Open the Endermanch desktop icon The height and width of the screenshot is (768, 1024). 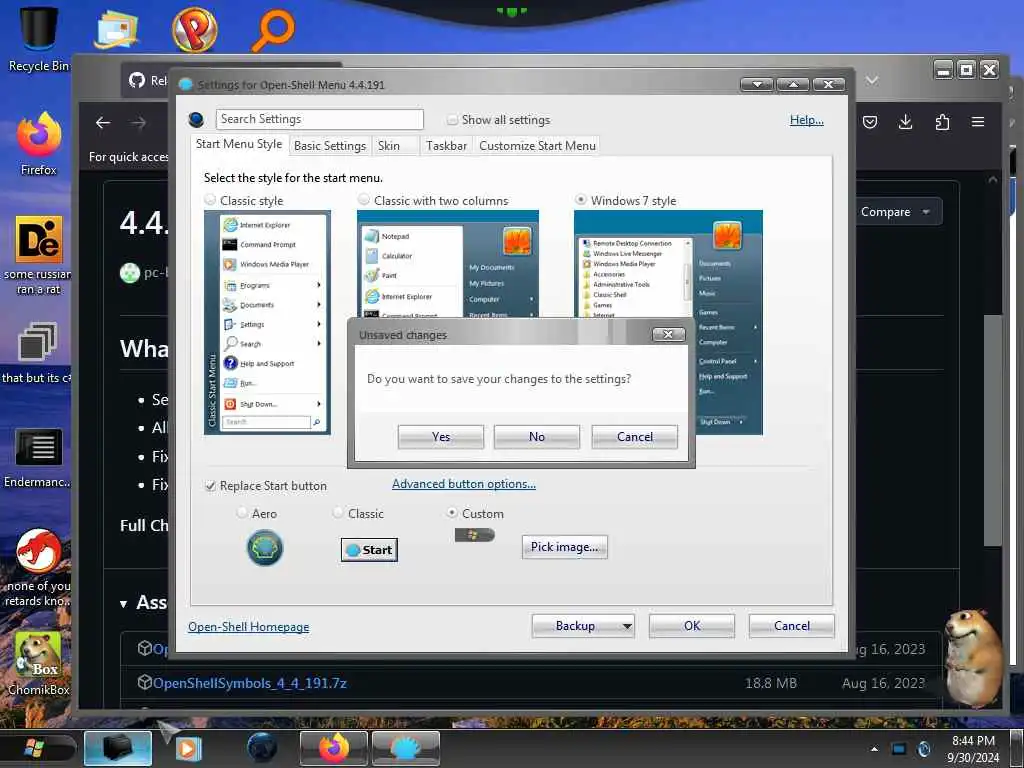pos(38,457)
